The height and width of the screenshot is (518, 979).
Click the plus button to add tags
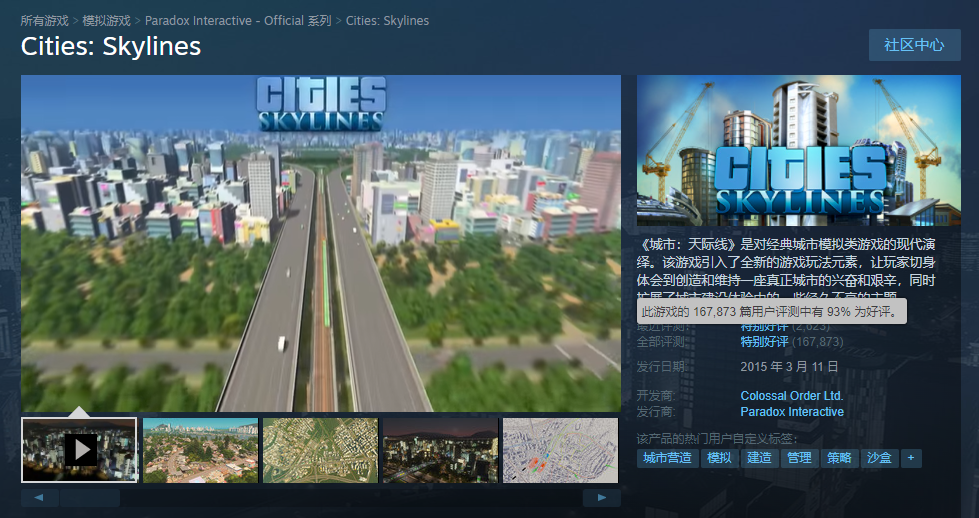point(911,458)
